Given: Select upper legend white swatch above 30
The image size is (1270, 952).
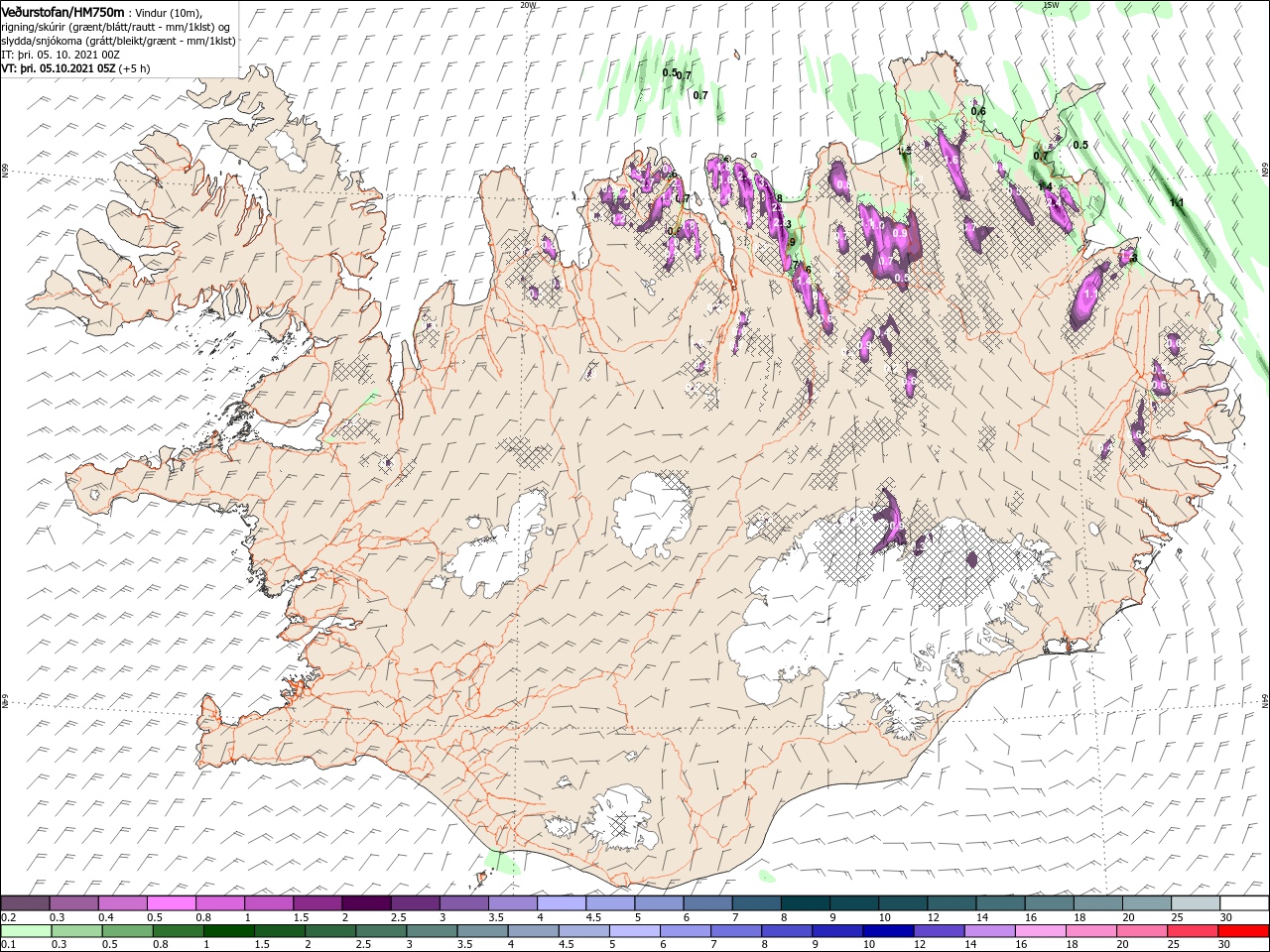Looking at the screenshot, I should point(1245,903).
